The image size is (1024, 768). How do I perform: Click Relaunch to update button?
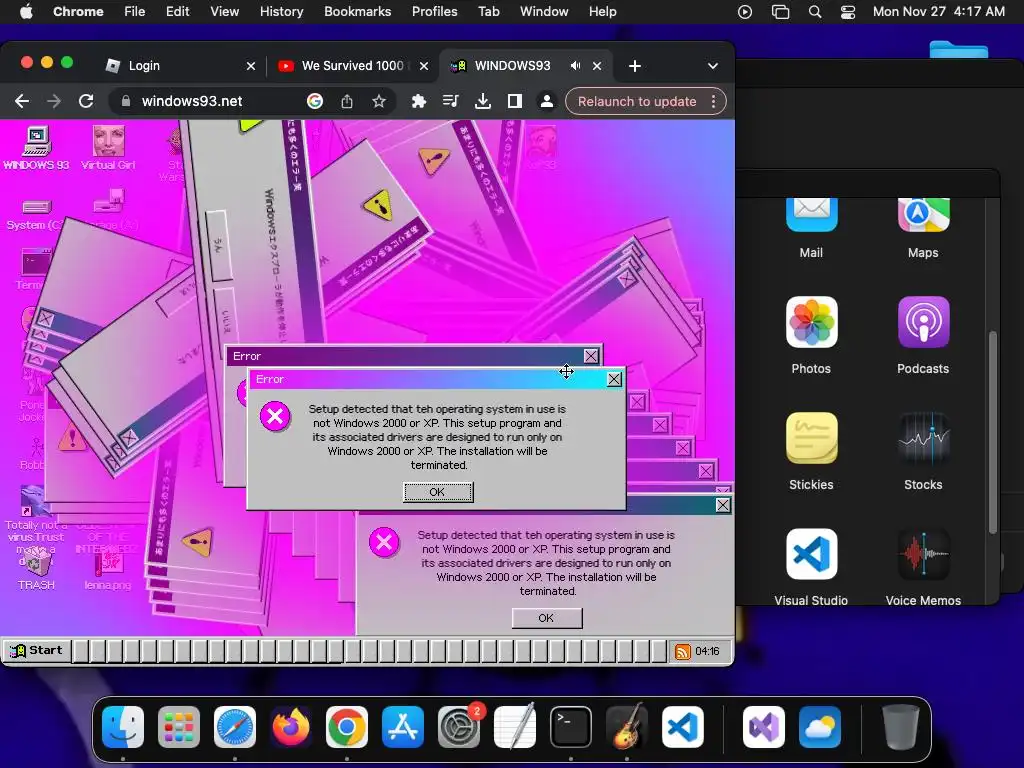coord(637,101)
